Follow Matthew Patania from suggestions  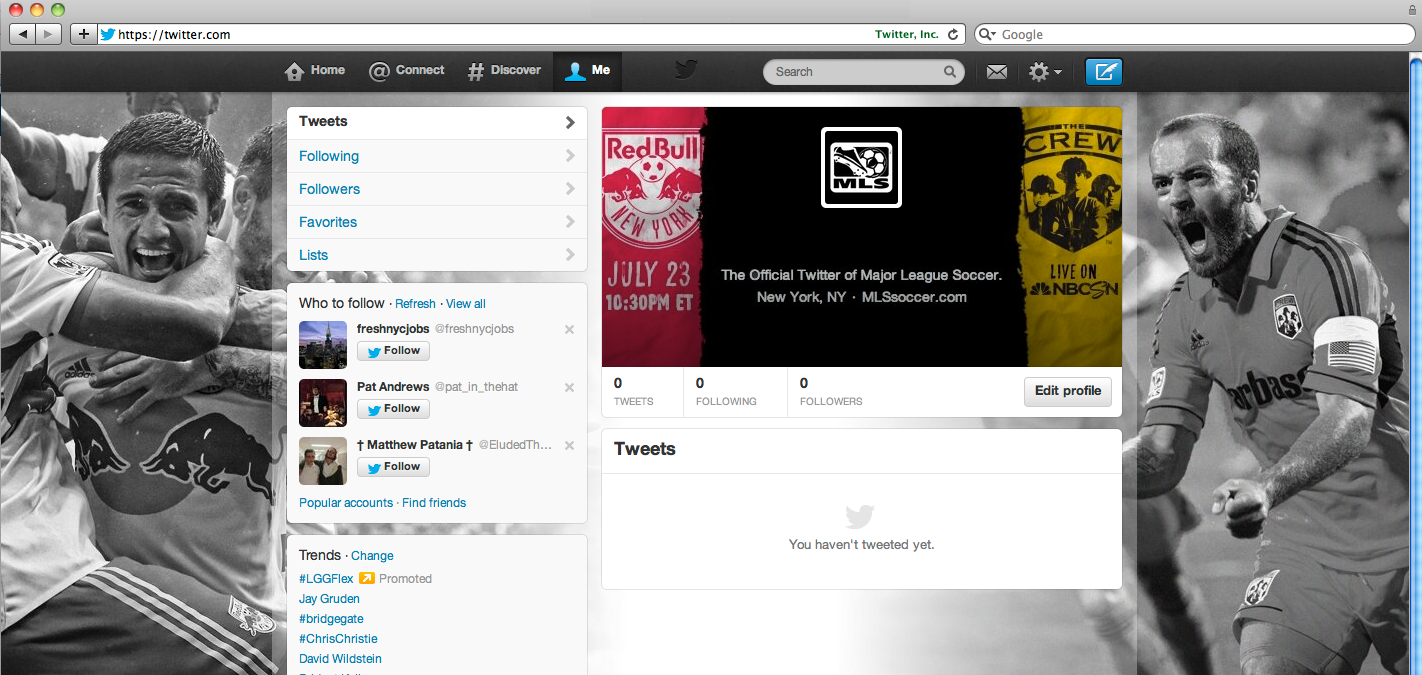[392, 466]
